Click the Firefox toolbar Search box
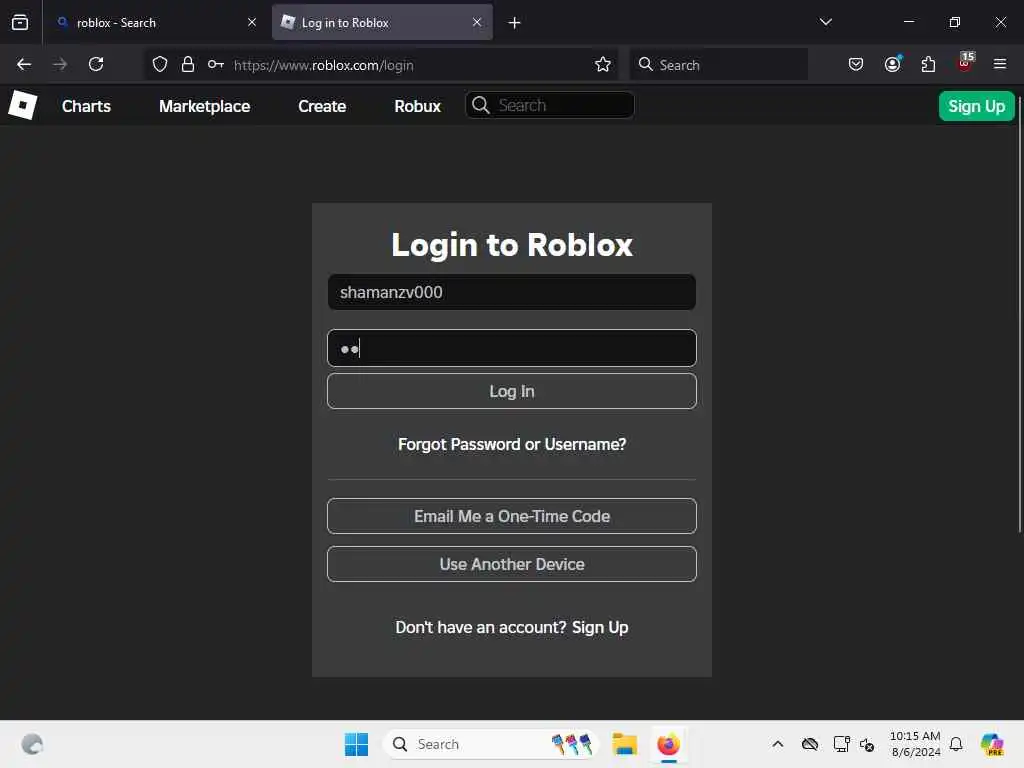The width and height of the screenshot is (1024, 768). coord(718,64)
